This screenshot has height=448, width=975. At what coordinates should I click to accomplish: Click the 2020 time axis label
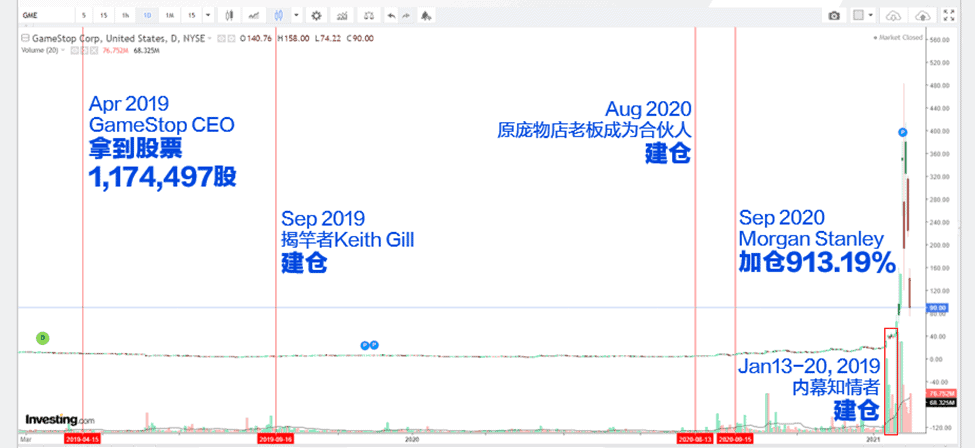pos(412,439)
